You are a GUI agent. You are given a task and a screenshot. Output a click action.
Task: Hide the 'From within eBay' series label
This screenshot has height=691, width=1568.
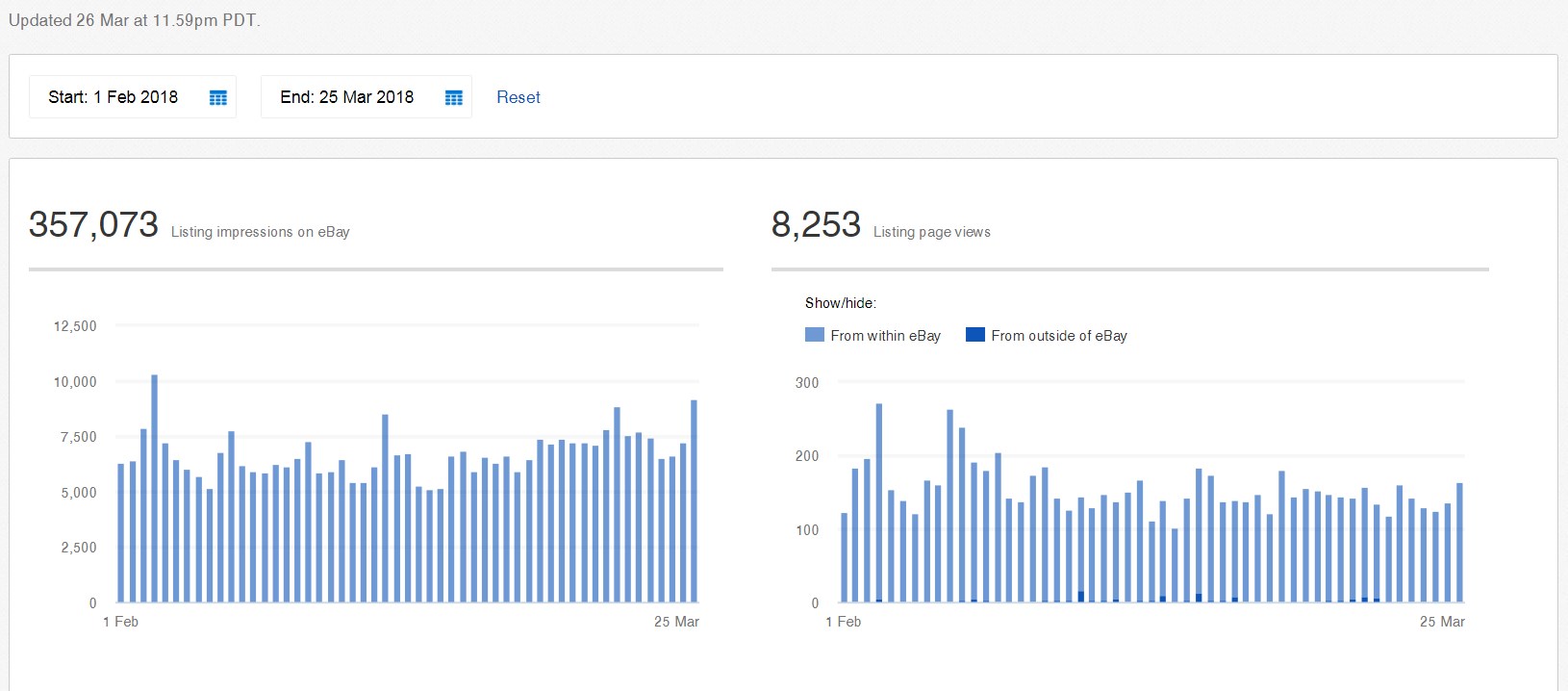[x=885, y=336]
